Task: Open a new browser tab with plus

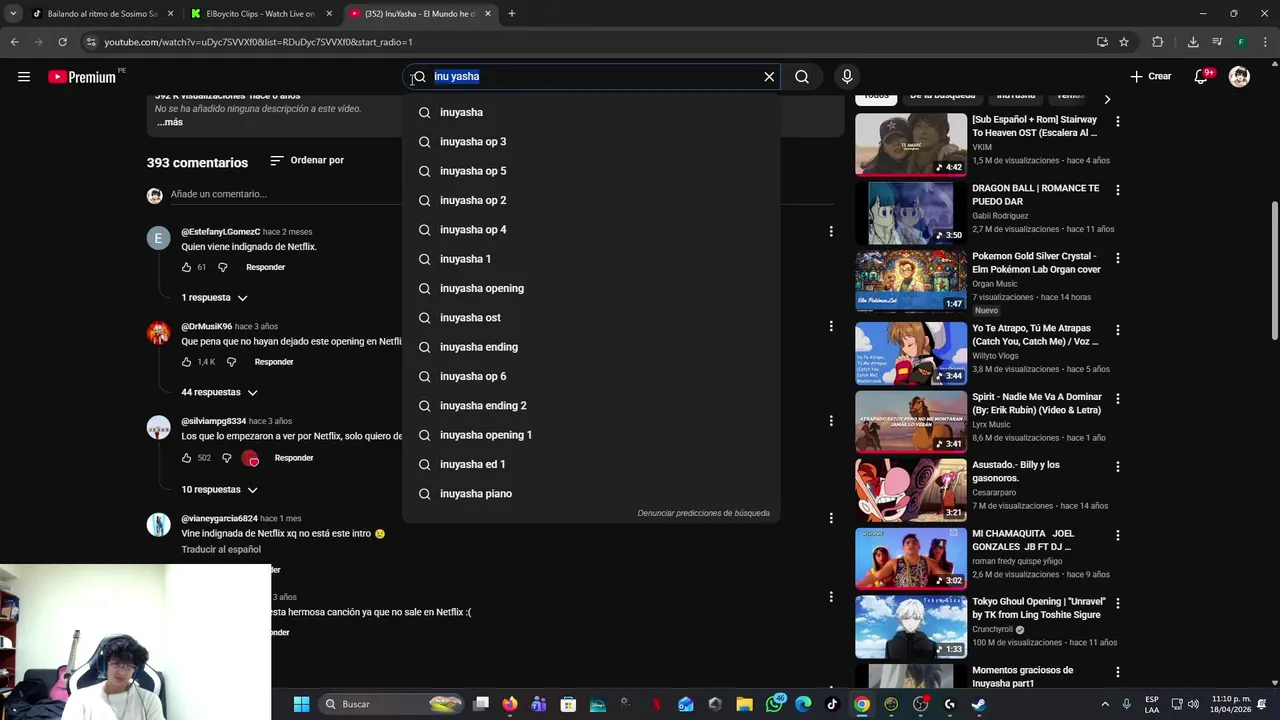Action: point(511,14)
